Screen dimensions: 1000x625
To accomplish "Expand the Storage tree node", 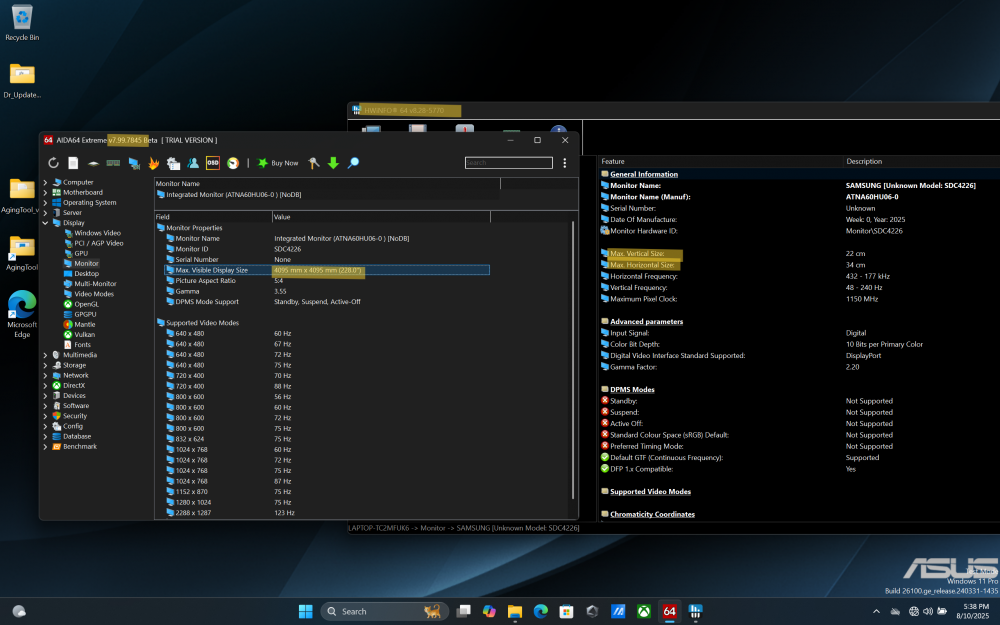I will click(x=45, y=365).
